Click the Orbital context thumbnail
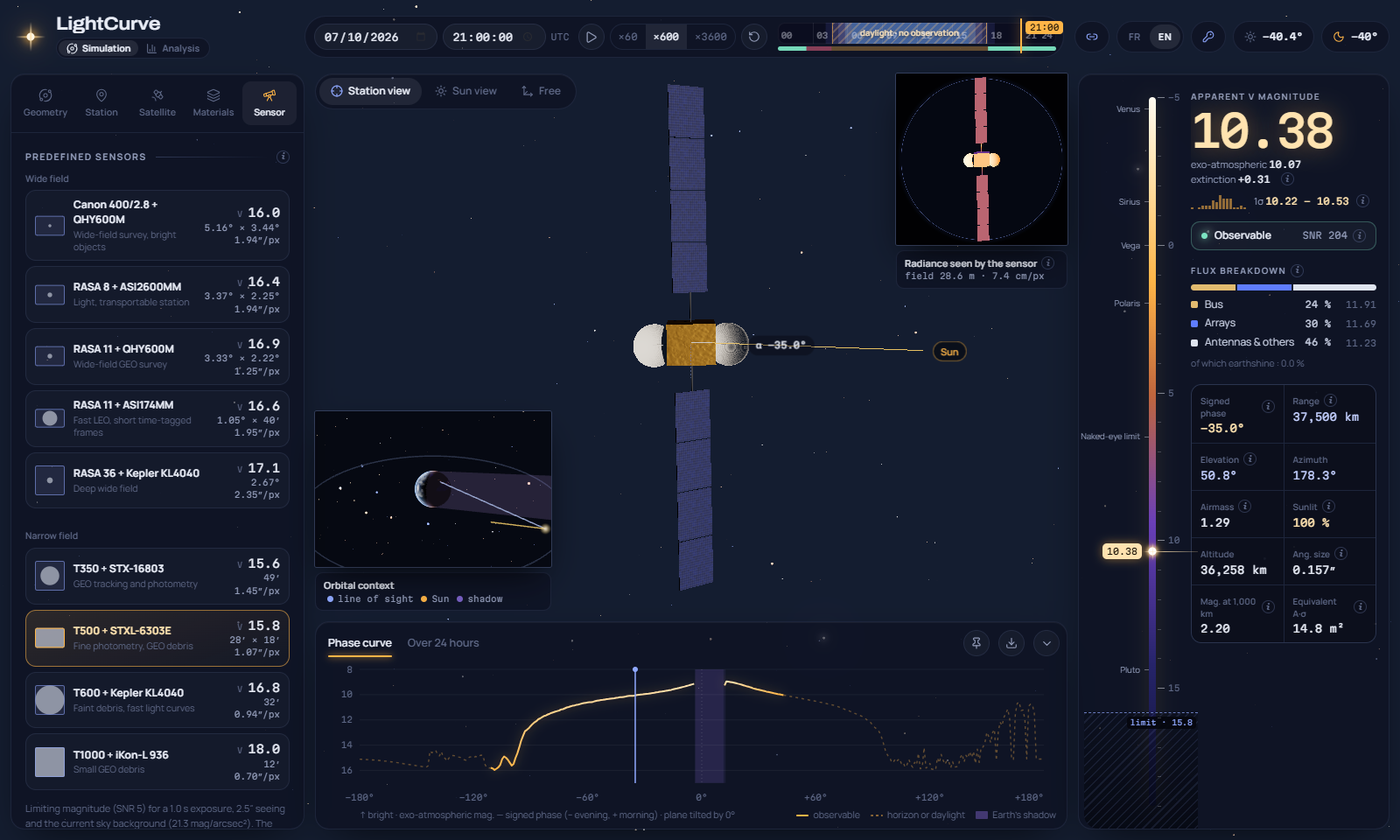Image resolution: width=1400 pixels, height=840 pixels. coord(433,489)
